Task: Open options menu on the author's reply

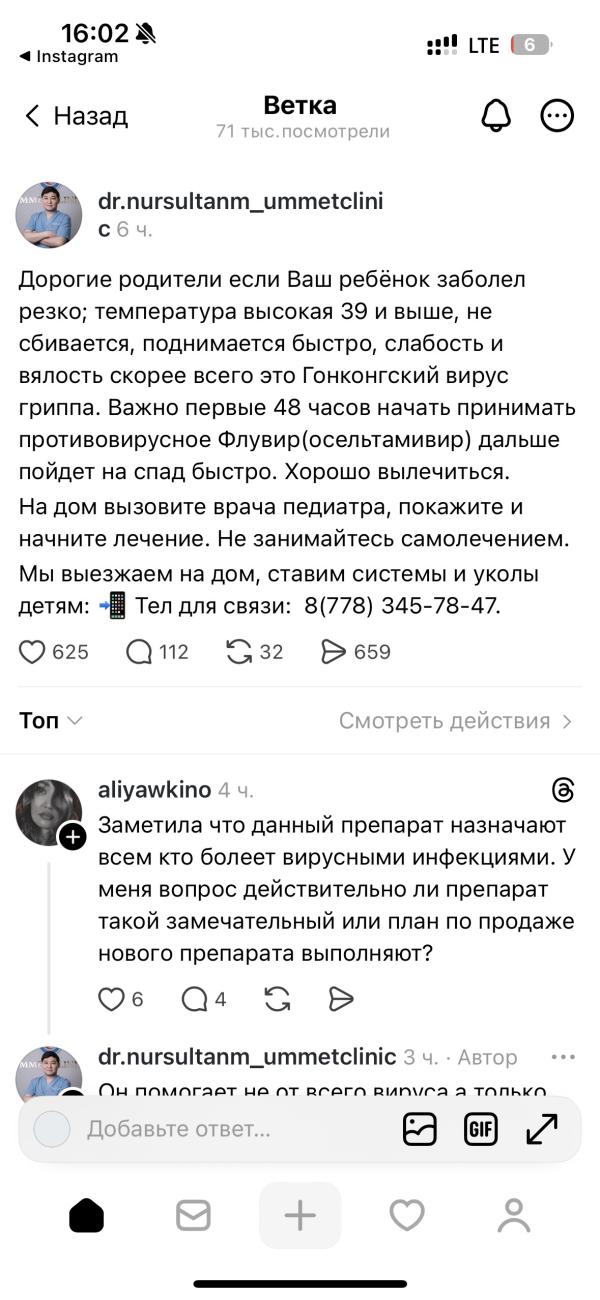Action: (563, 1056)
